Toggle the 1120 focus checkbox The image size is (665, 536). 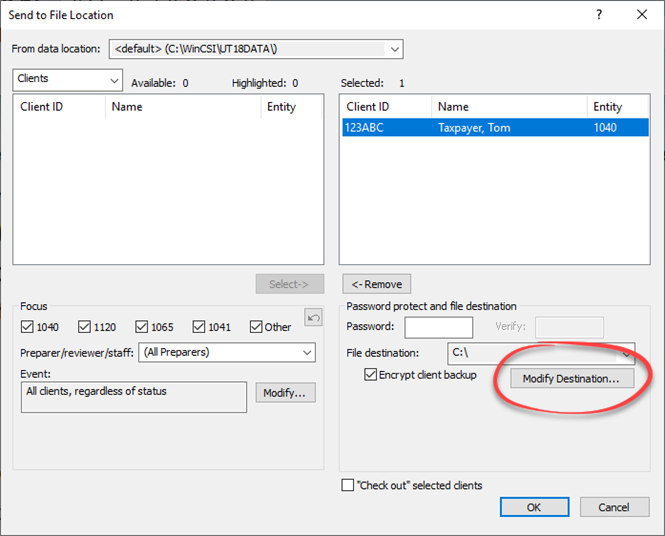[x=86, y=327]
